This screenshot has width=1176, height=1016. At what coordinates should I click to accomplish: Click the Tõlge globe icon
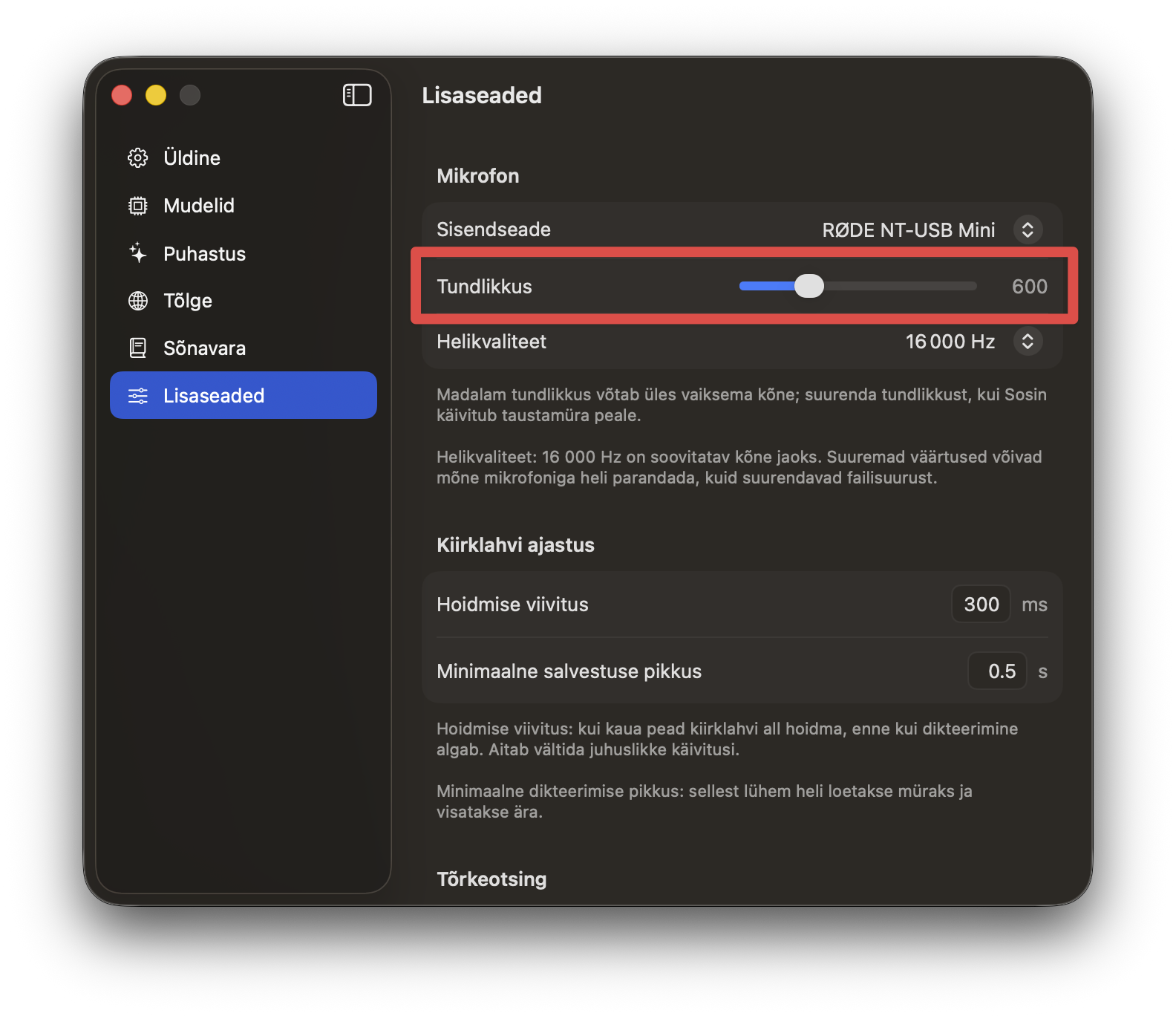138,301
